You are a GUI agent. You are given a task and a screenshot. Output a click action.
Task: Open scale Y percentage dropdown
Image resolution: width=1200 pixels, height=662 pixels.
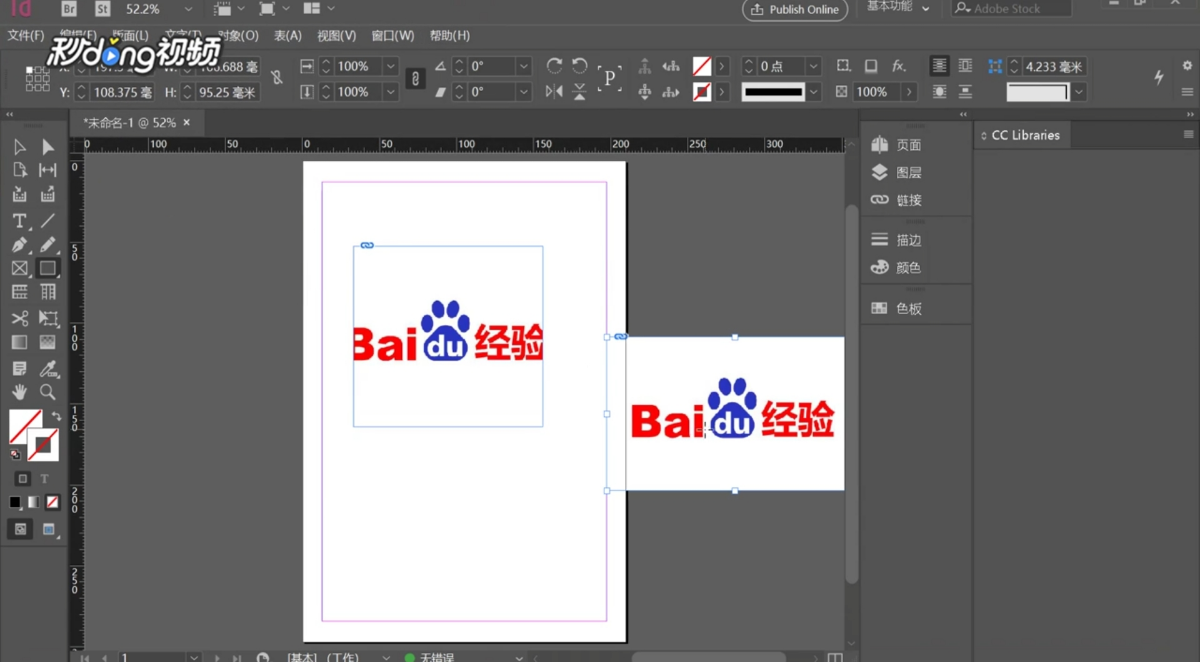[390, 91]
